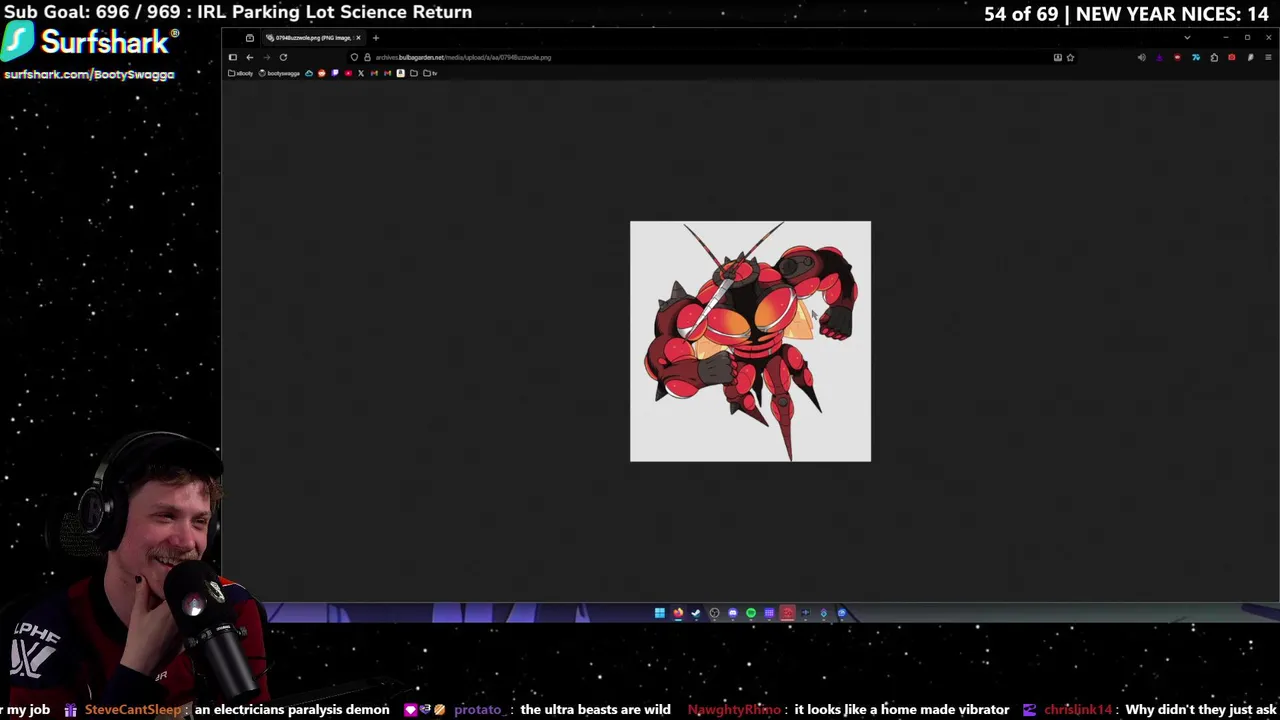The width and height of the screenshot is (1280, 720).
Task: Open the purple wizard hat extension
Action: pyautogui.click(x=1159, y=58)
